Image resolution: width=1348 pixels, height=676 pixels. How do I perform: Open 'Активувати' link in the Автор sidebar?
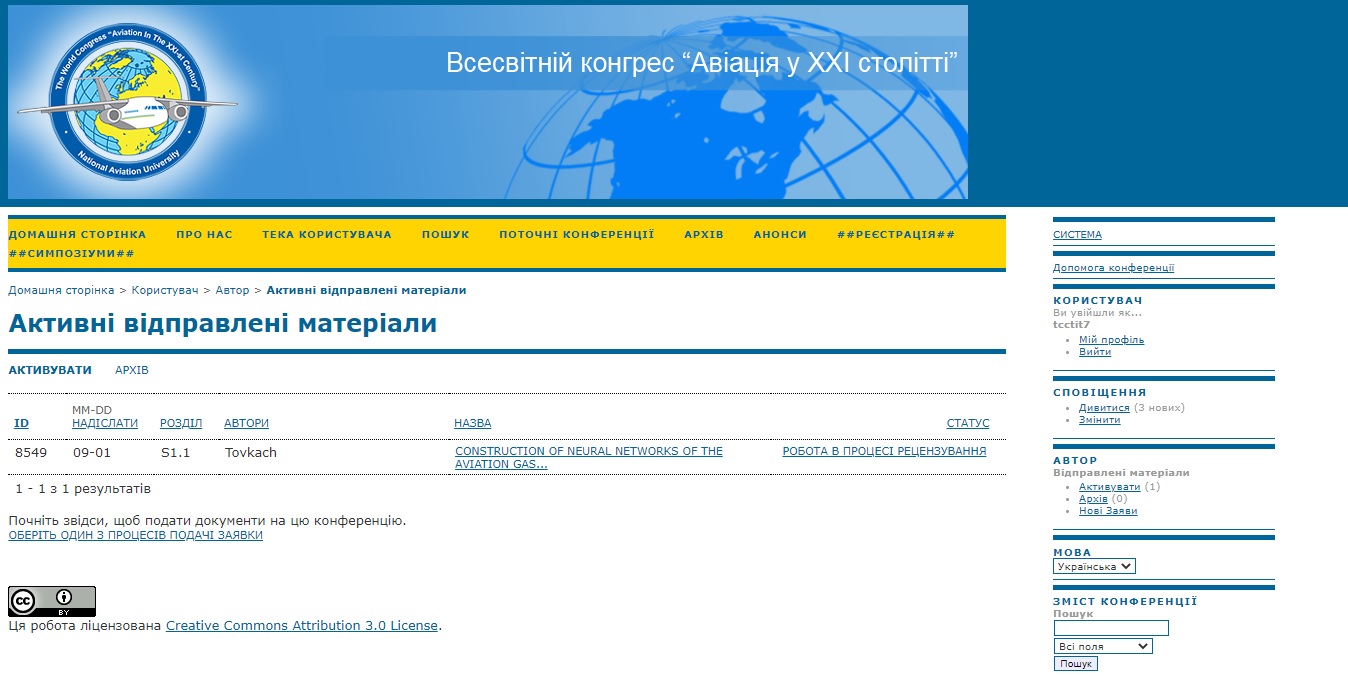[x=1110, y=487]
